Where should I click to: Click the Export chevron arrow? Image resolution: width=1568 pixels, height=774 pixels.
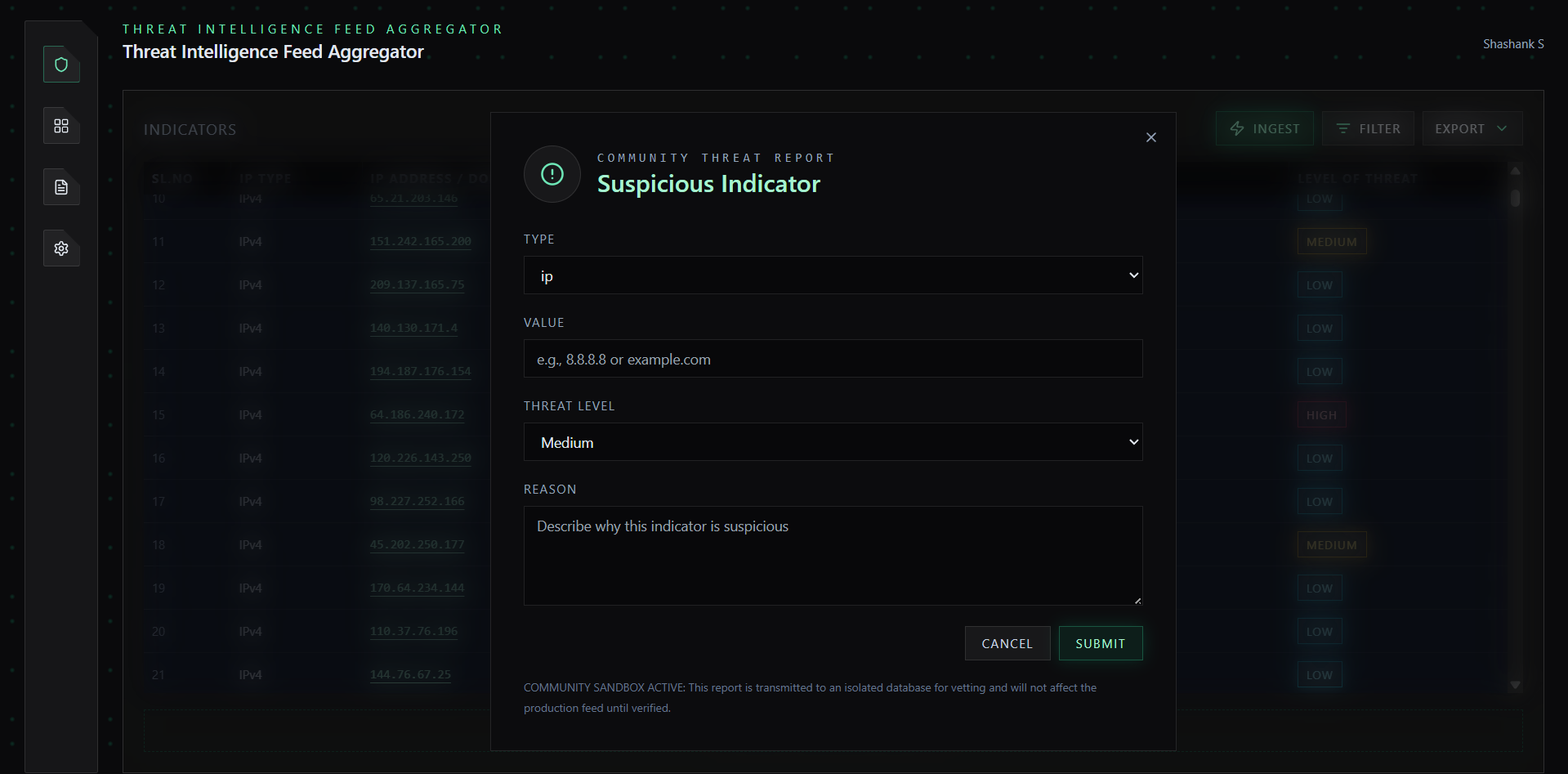coord(1502,128)
